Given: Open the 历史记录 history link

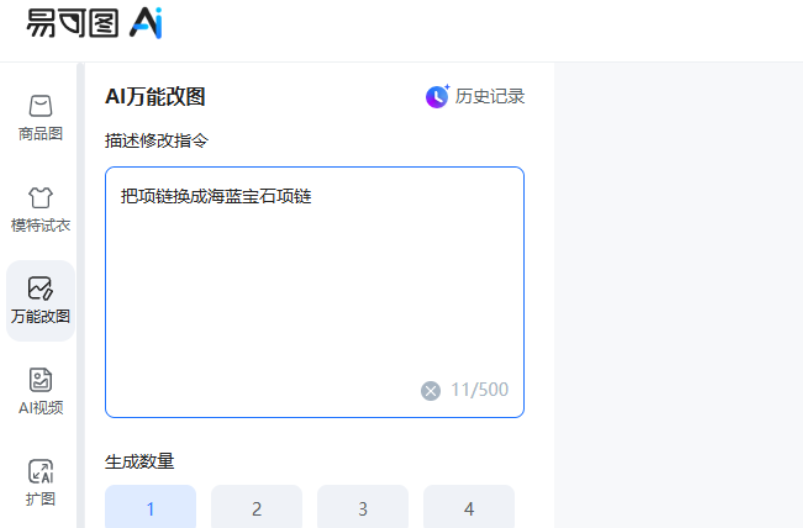Looking at the screenshot, I should click(x=490, y=96).
